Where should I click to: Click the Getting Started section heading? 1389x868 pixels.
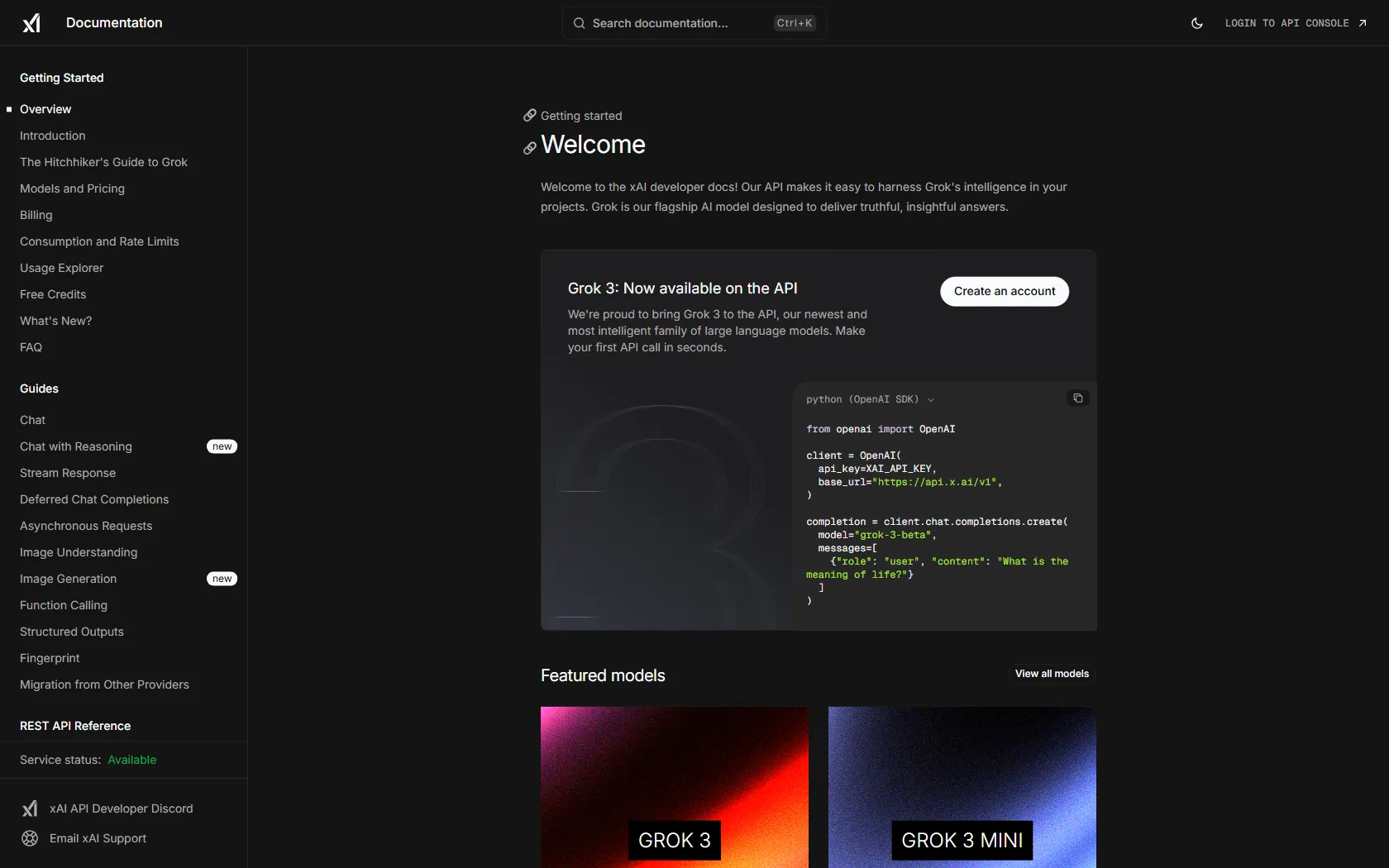coord(62,78)
